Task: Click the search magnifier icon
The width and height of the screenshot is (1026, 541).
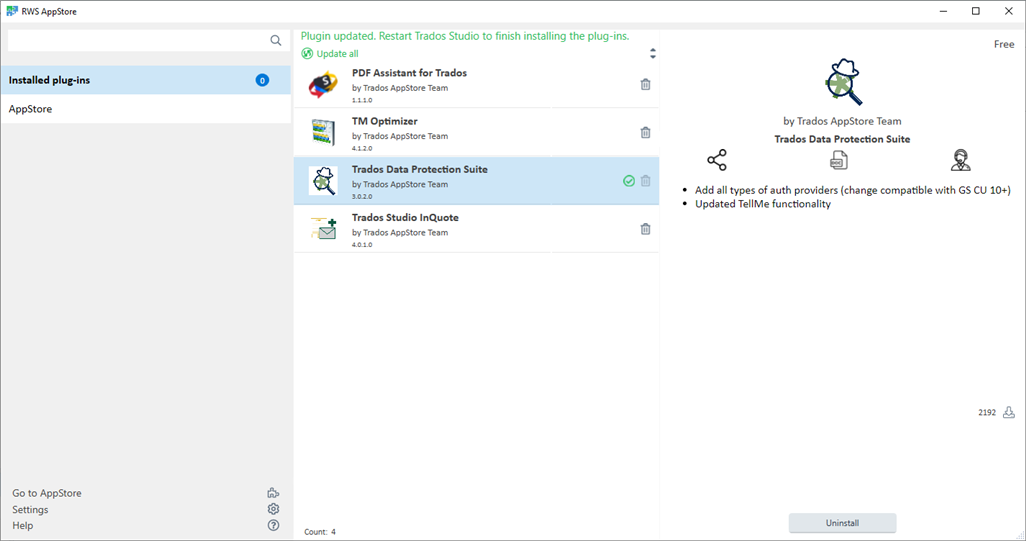Action: [x=275, y=41]
